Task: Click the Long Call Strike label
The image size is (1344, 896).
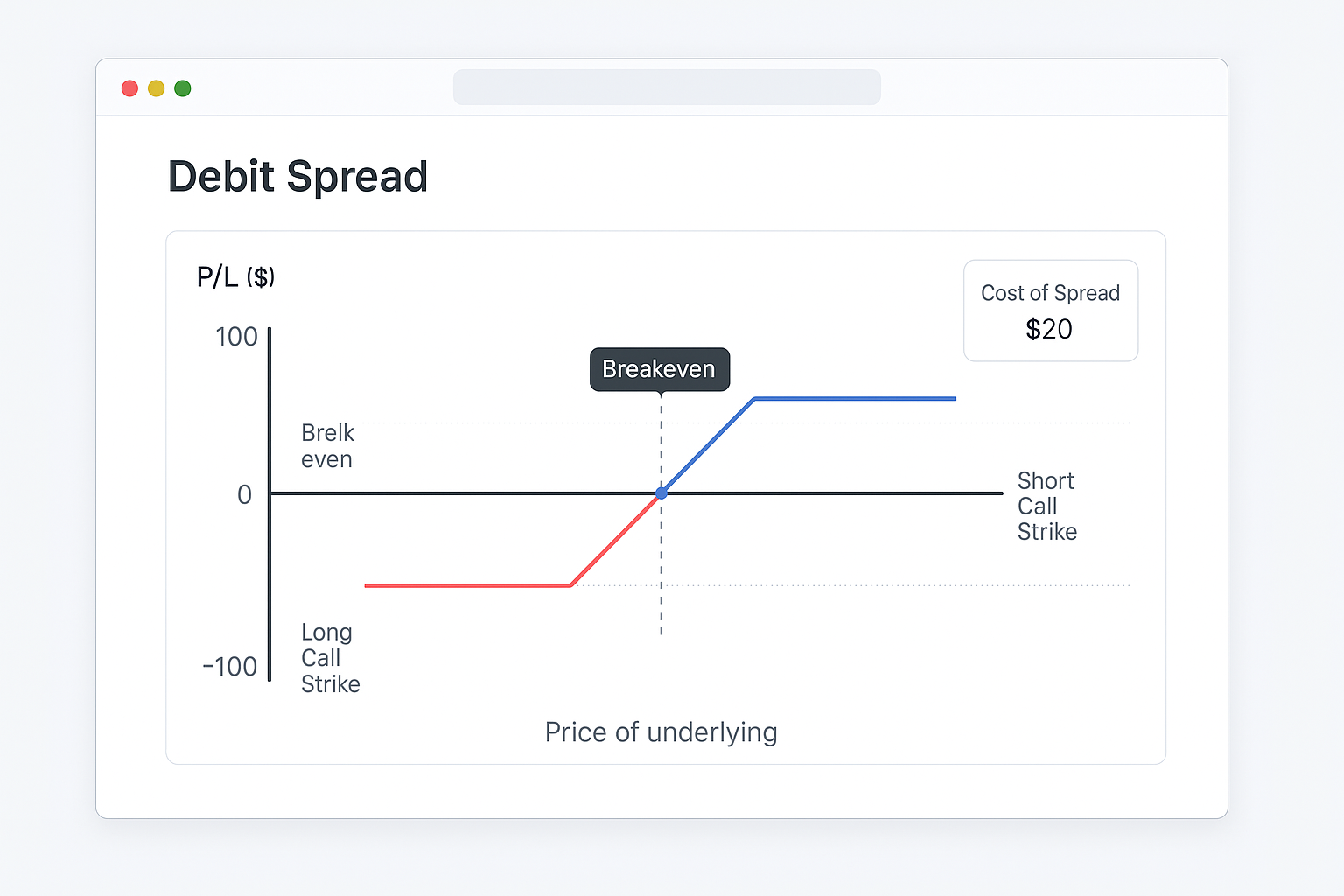Action: pos(330,658)
